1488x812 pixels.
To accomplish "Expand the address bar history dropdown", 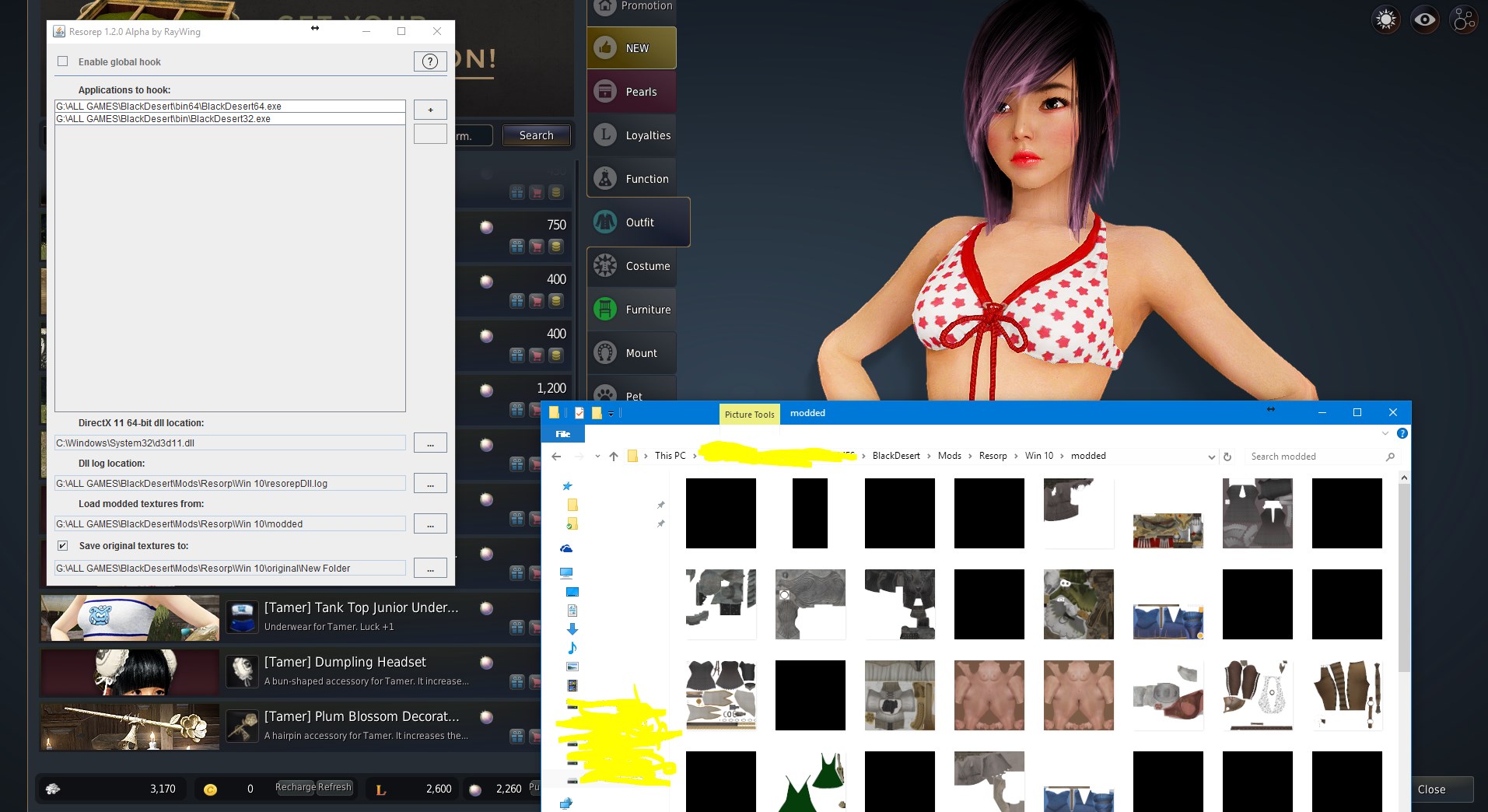I will [x=1211, y=457].
